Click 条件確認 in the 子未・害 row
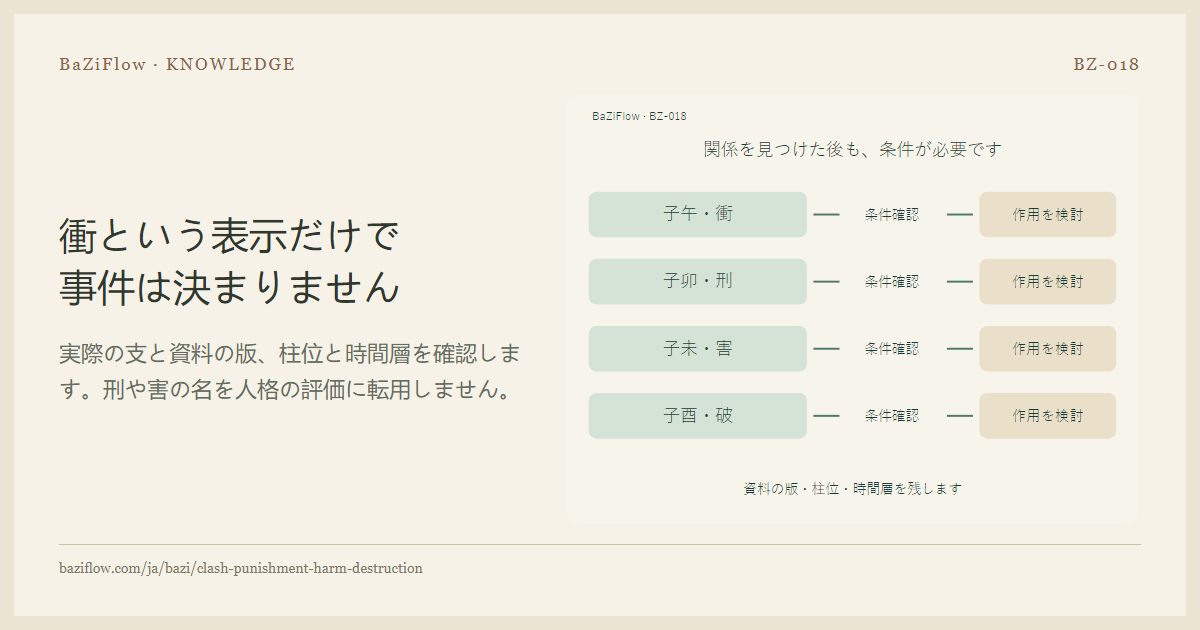Viewport: 1200px width, 630px height. [x=892, y=348]
